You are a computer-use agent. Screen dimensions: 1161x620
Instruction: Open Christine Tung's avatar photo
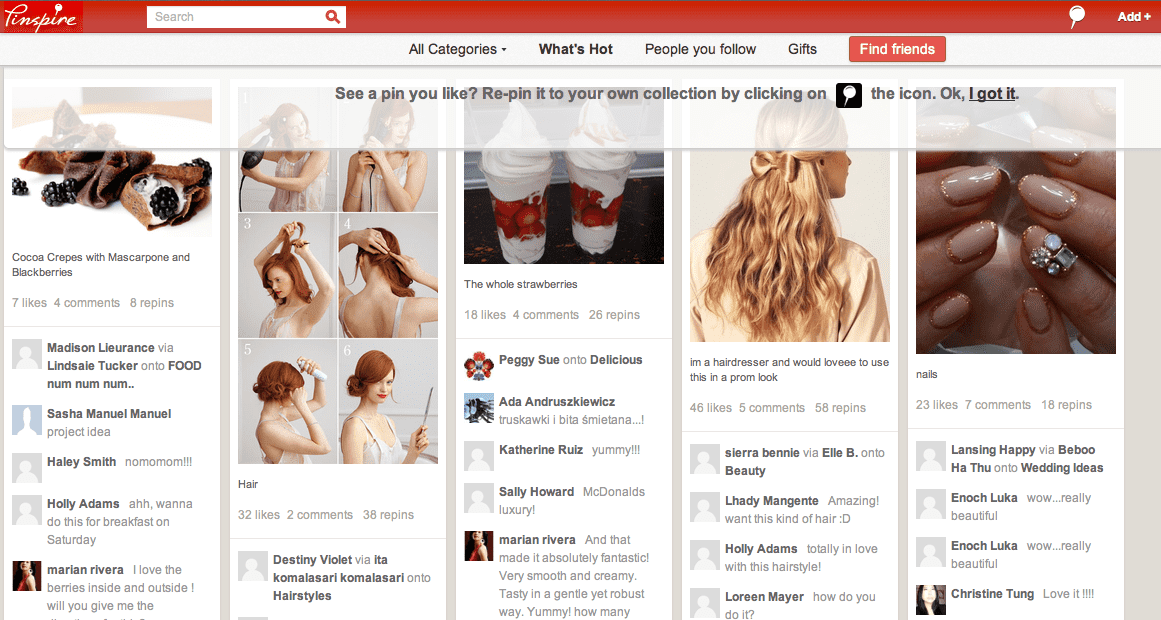[x=931, y=600]
